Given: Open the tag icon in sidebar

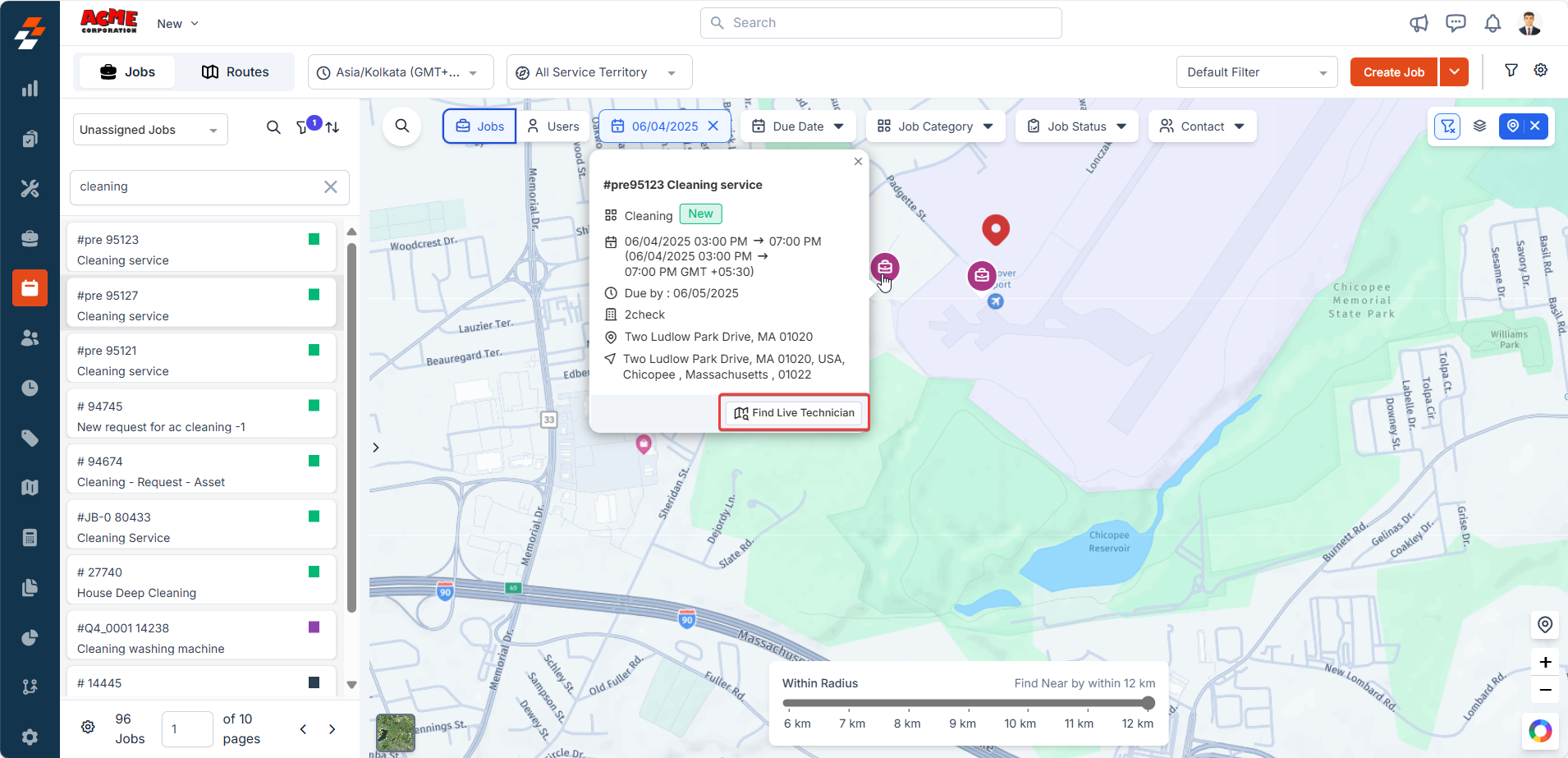Looking at the screenshot, I should [x=30, y=438].
